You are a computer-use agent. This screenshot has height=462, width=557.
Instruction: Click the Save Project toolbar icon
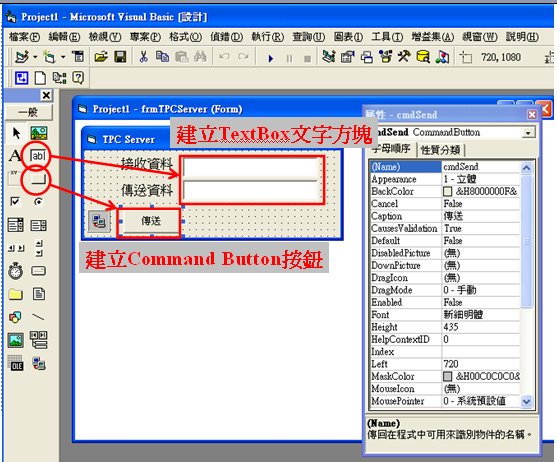point(120,57)
